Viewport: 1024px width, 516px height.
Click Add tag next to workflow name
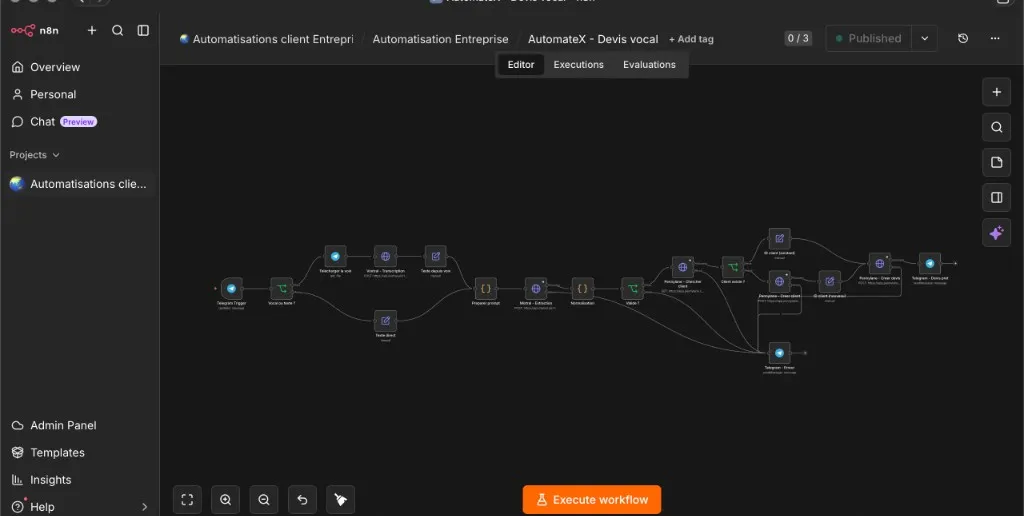(691, 39)
